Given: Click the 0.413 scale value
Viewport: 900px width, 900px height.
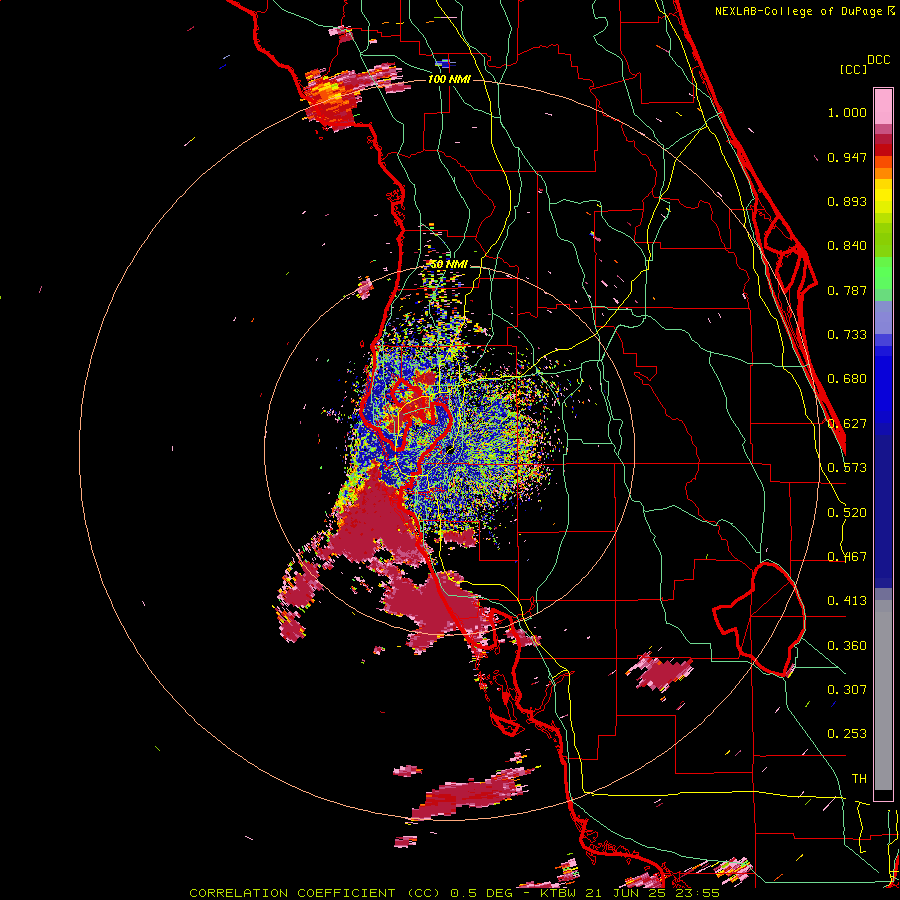Looking at the screenshot, I should click(x=847, y=601).
